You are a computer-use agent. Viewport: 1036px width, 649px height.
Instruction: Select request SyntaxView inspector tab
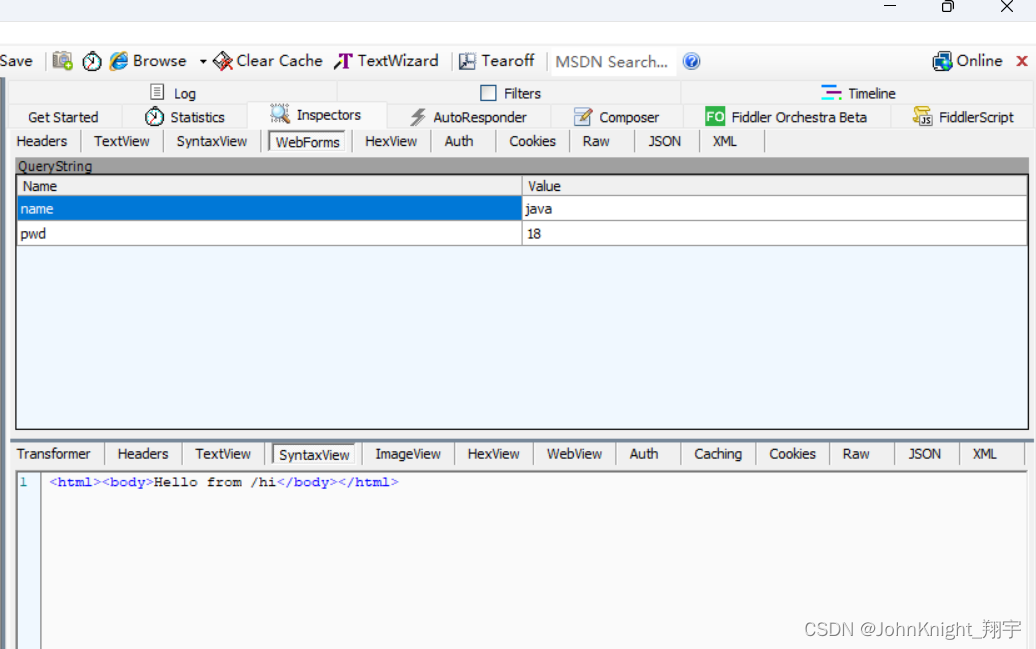click(x=211, y=141)
